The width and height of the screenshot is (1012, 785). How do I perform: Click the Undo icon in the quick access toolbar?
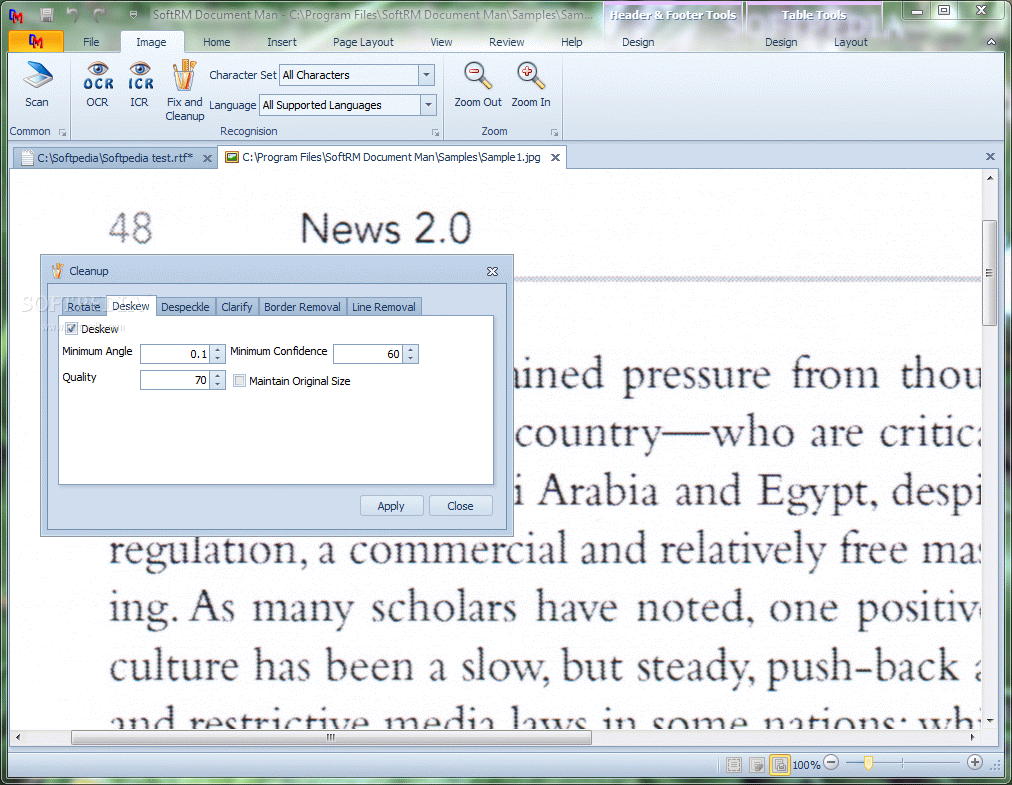click(x=73, y=14)
